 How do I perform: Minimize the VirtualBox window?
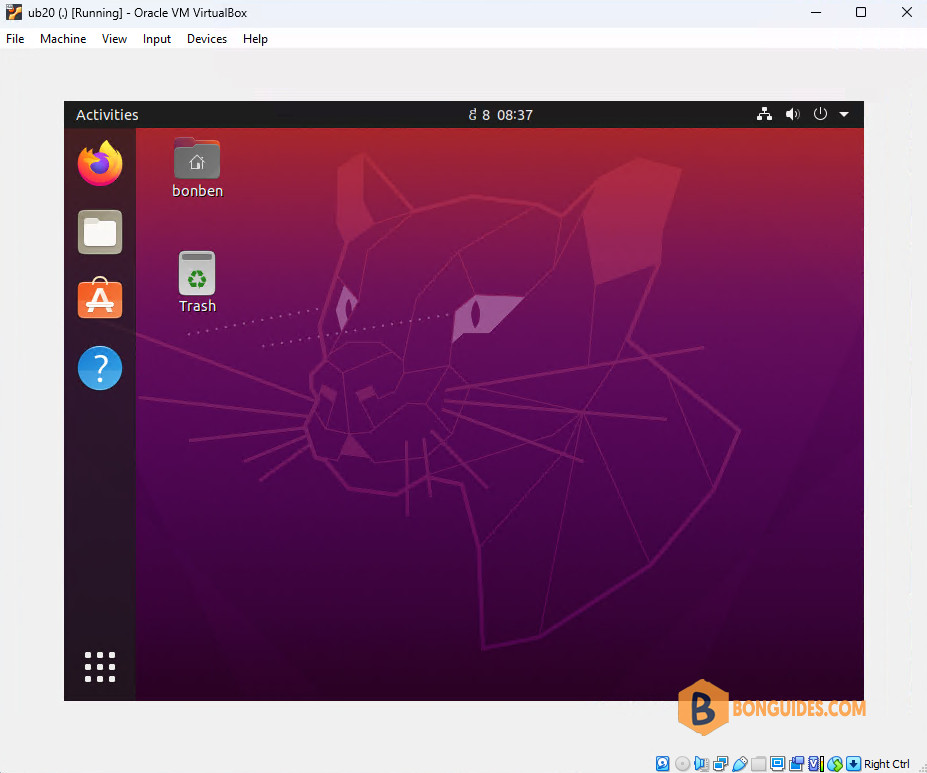[x=816, y=12]
